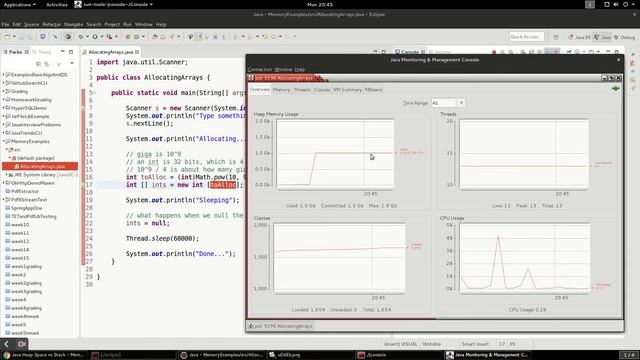The height and width of the screenshot is (360, 640).
Task: Open MBeans tab in JConsole
Action: 373,90
